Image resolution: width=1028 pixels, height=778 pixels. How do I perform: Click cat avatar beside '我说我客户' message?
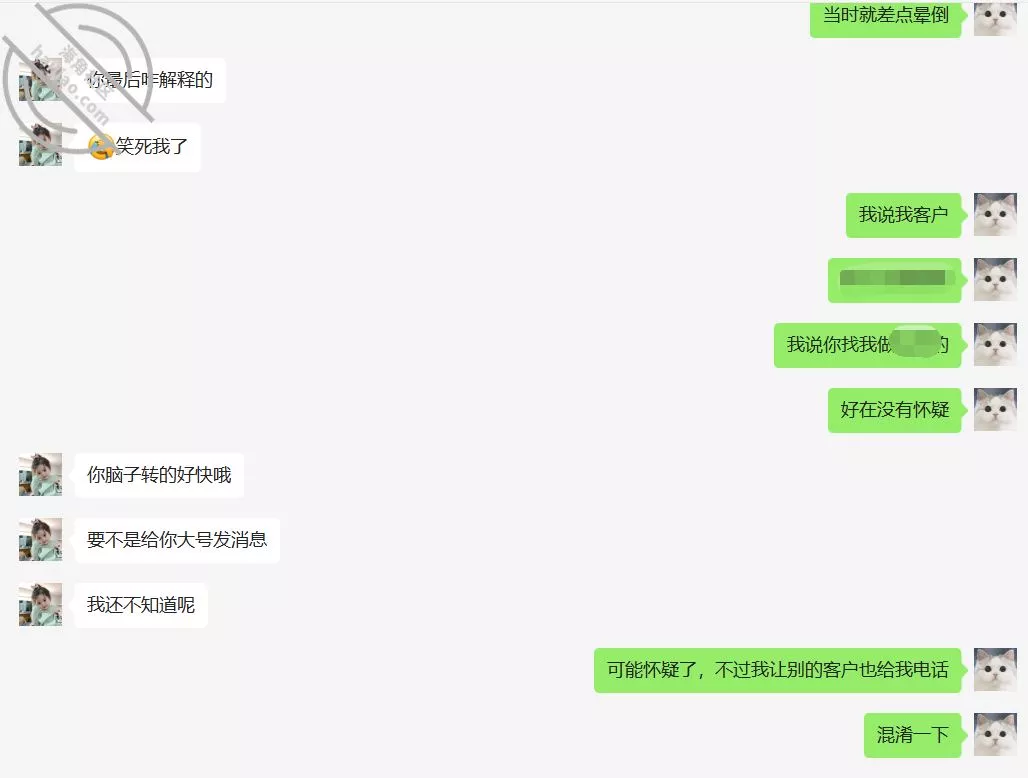[995, 214]
